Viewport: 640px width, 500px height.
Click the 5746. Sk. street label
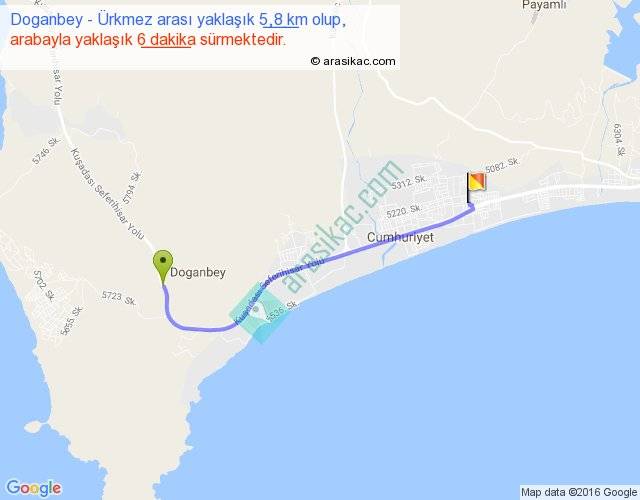coord(46,151)
